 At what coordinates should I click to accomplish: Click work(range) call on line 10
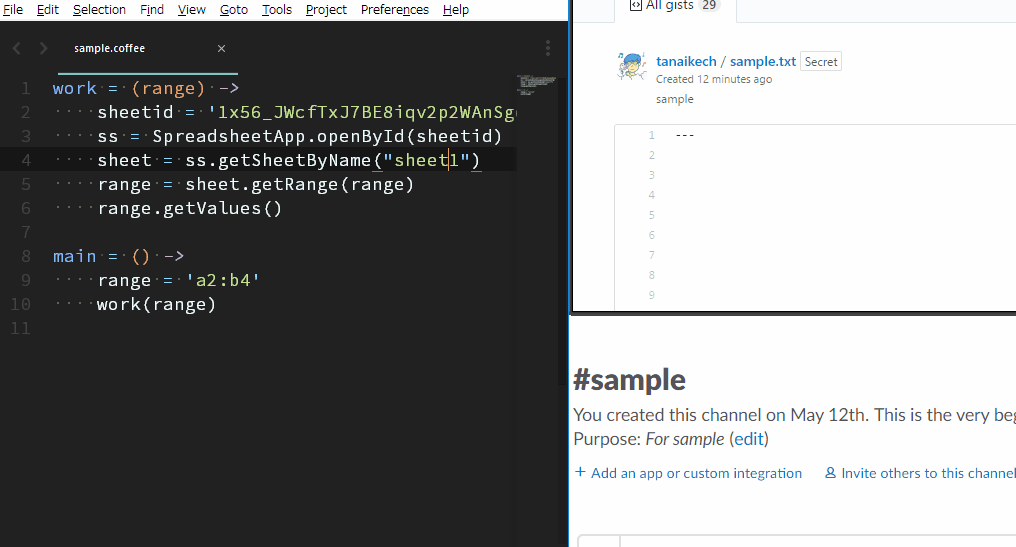[156, 304]
